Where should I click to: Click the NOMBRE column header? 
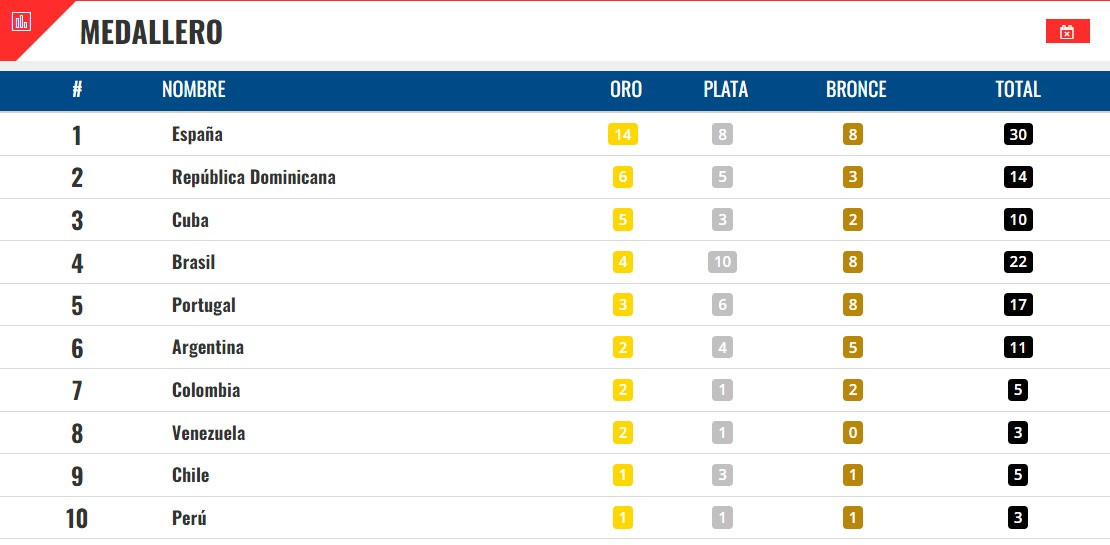(x=194, y=89)
